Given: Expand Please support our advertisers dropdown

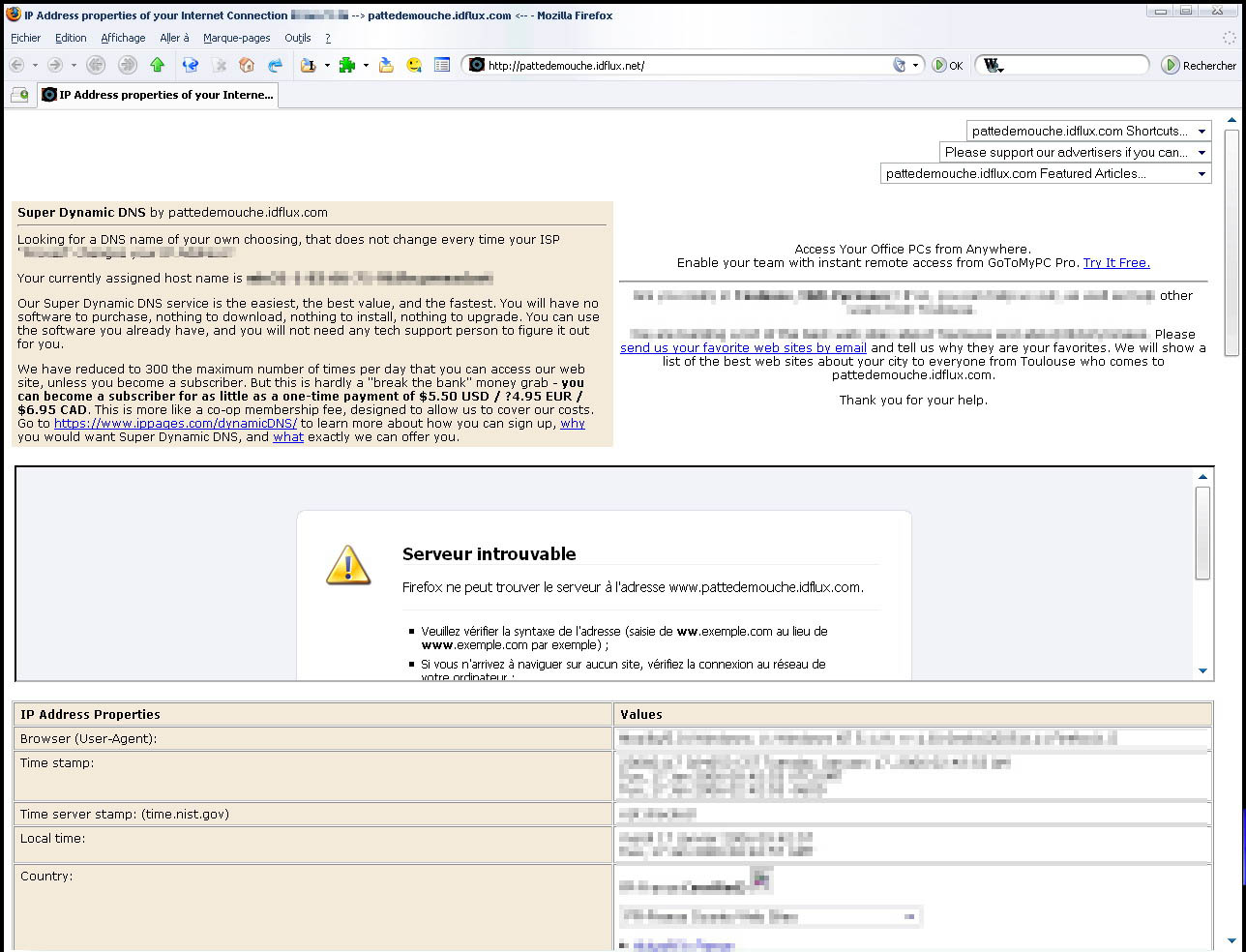Looking at the screenshot, I should [x=1076, y=152].
